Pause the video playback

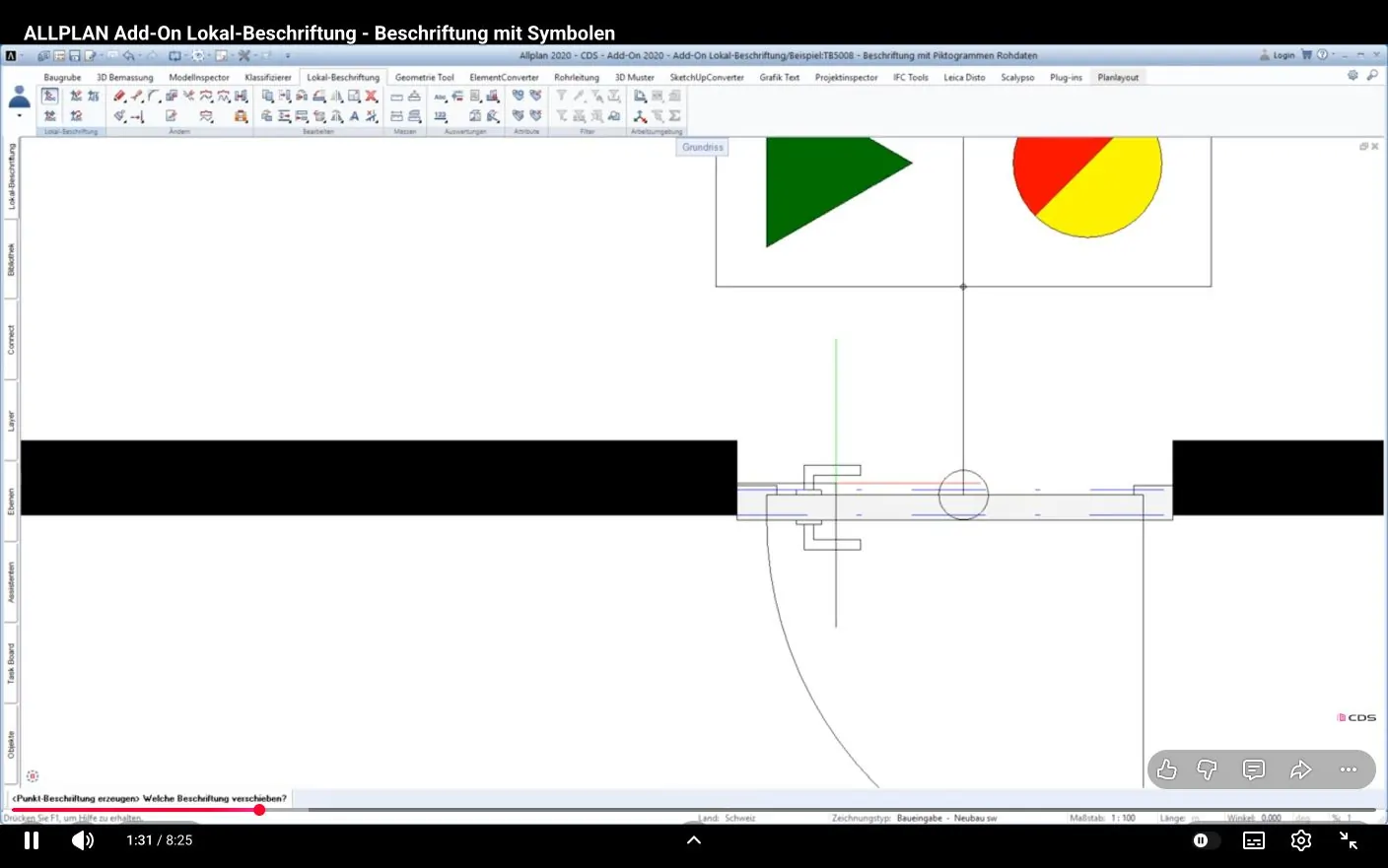pos(32,840)
